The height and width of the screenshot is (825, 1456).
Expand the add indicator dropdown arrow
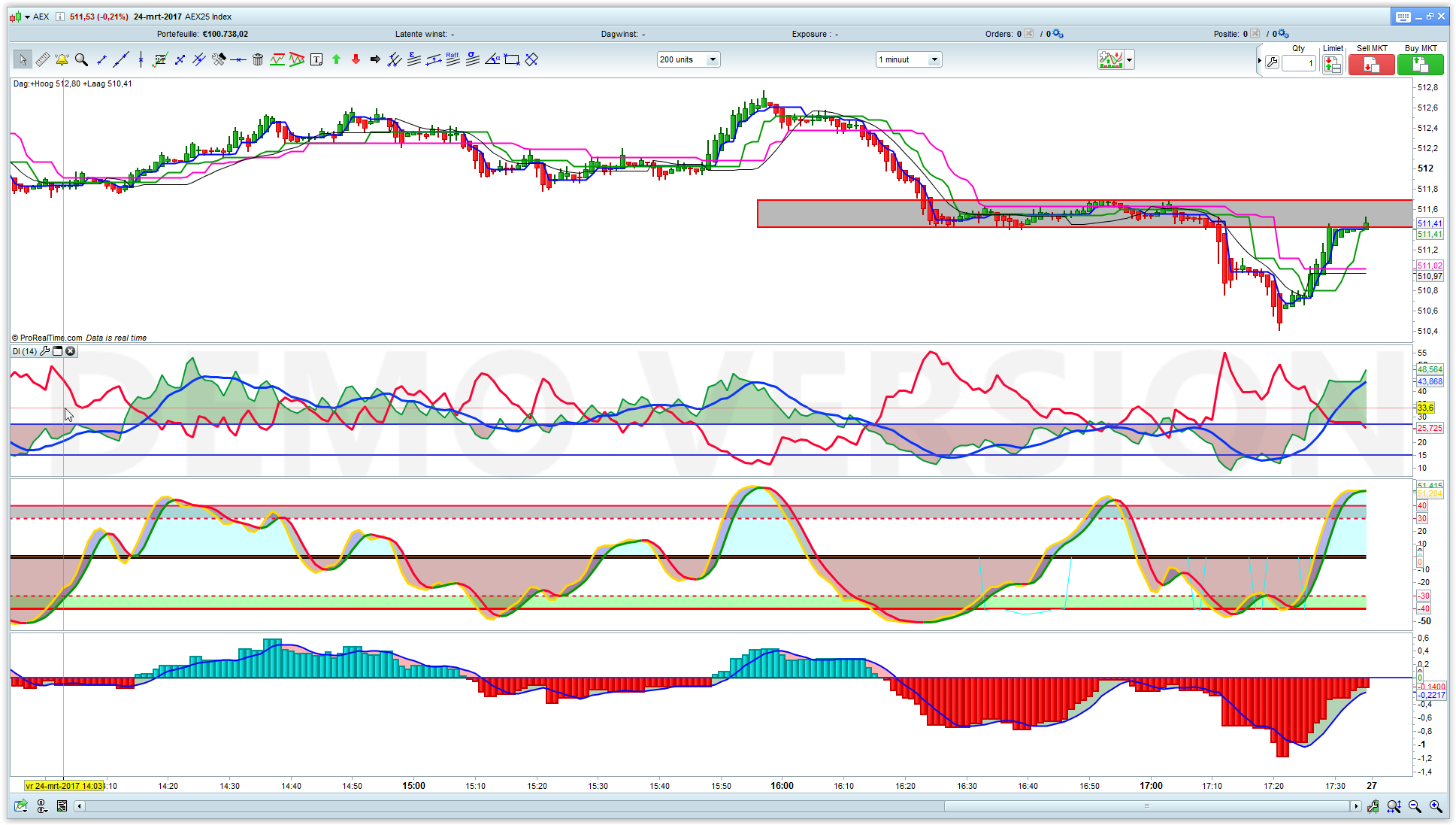click(1129, 59)
